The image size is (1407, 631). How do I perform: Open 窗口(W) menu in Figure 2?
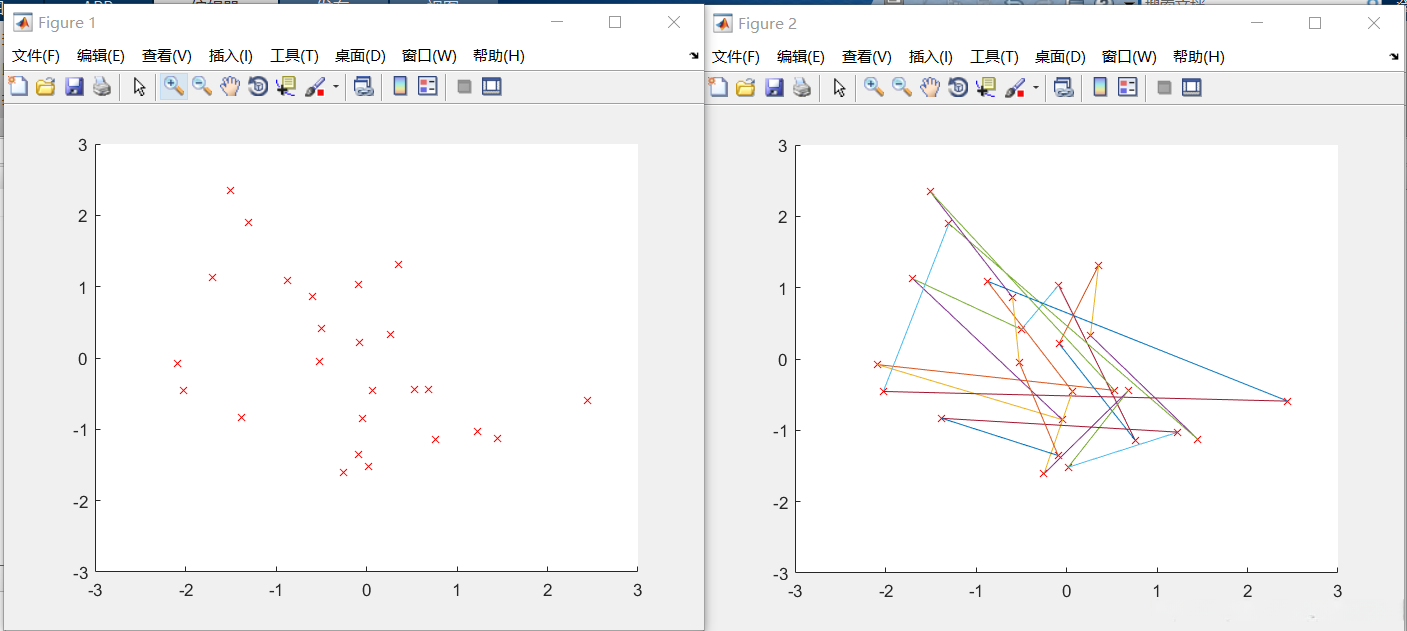click(1129, 57)
